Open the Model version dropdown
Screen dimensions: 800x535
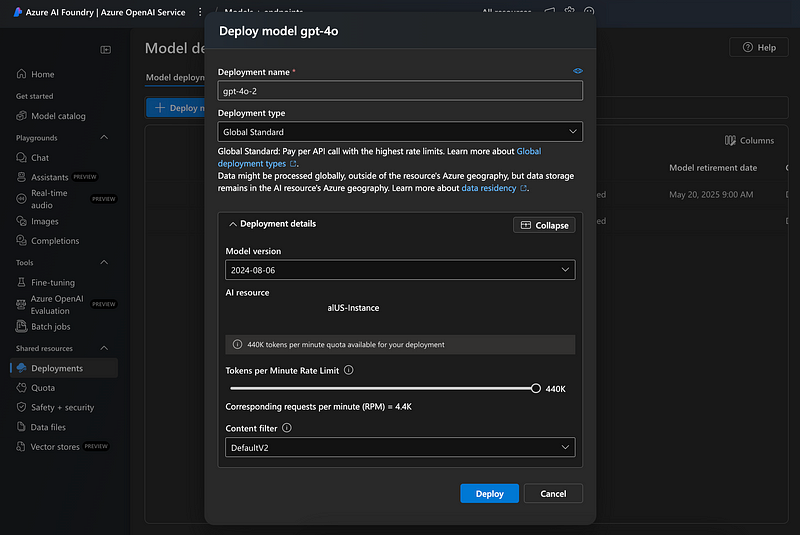pos(400,270)
